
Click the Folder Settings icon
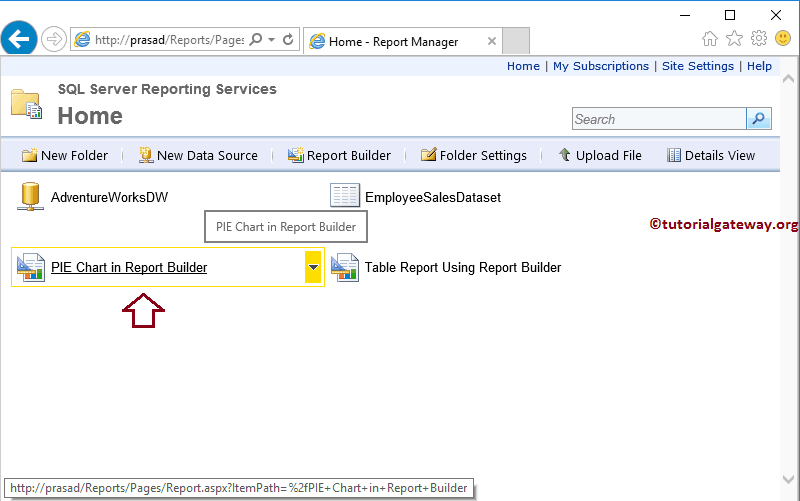(429, 155)
